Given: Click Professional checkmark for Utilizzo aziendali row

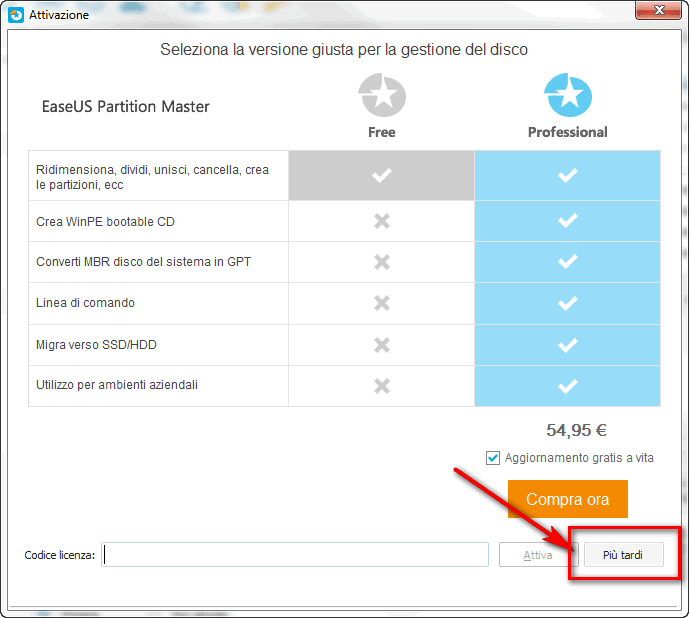Looking at the screenshot, I should [568, 386].
